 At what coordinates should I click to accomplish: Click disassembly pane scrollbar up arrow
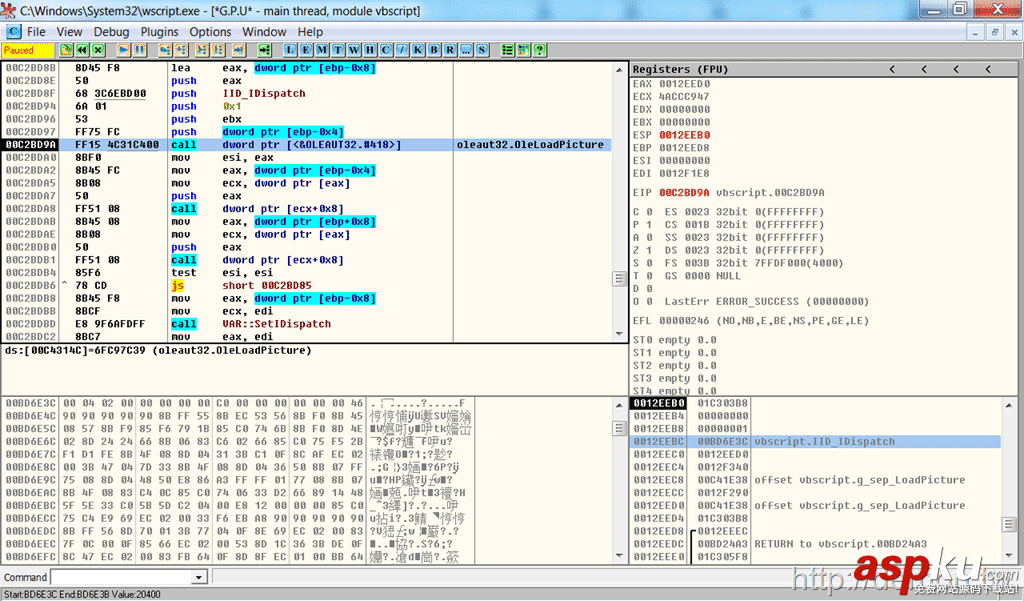coord(619,69)
